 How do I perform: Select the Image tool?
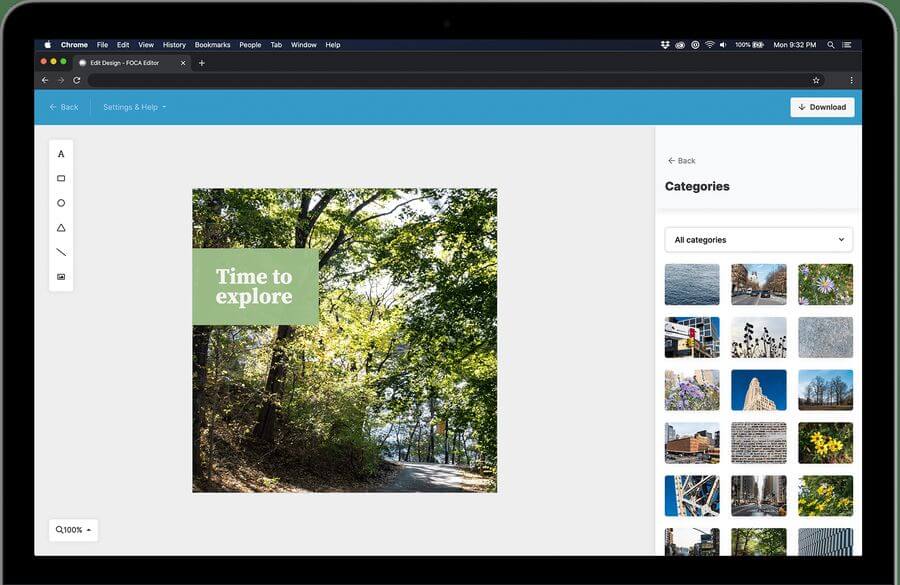(x=61, y=277)
